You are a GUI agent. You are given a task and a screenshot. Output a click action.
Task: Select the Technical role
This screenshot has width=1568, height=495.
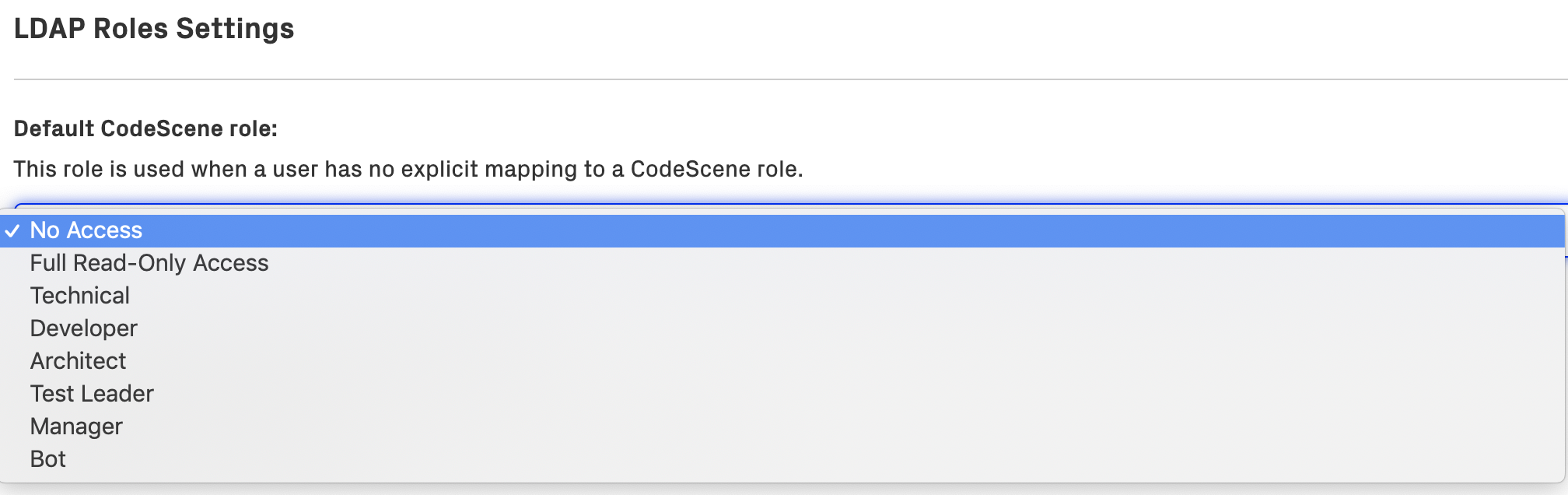79,297
